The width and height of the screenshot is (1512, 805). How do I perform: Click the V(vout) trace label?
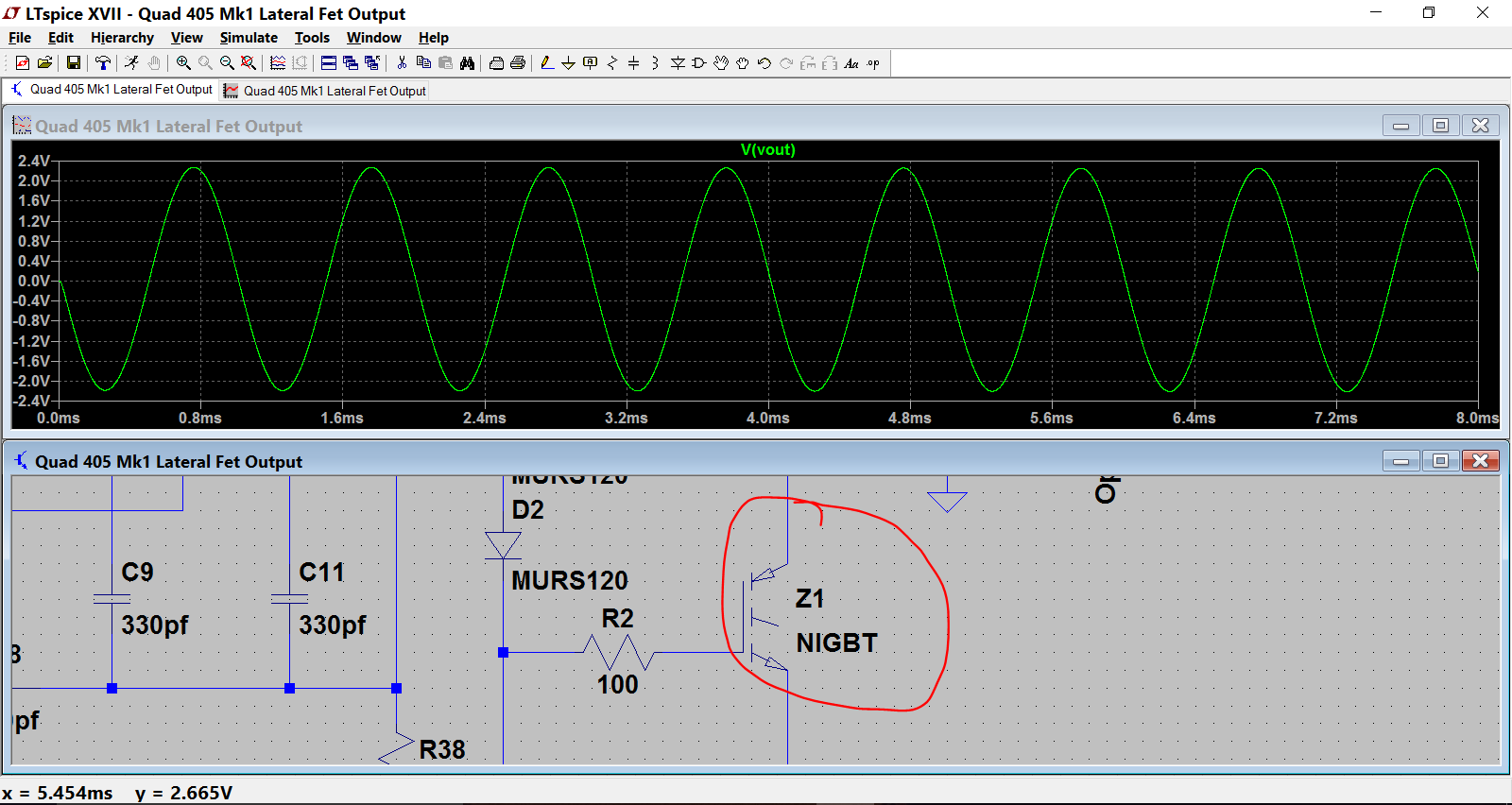(768, 149)
